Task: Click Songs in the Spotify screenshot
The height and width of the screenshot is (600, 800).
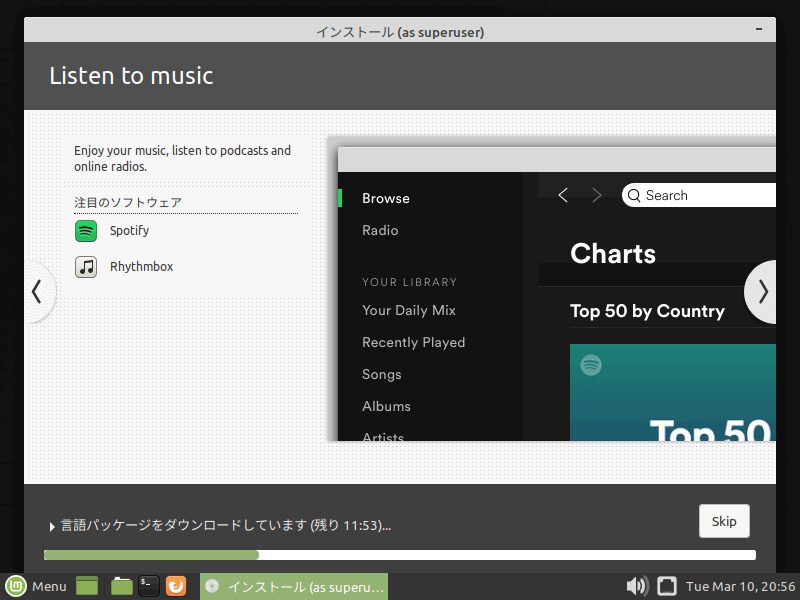Action: (x=382, y=374)
